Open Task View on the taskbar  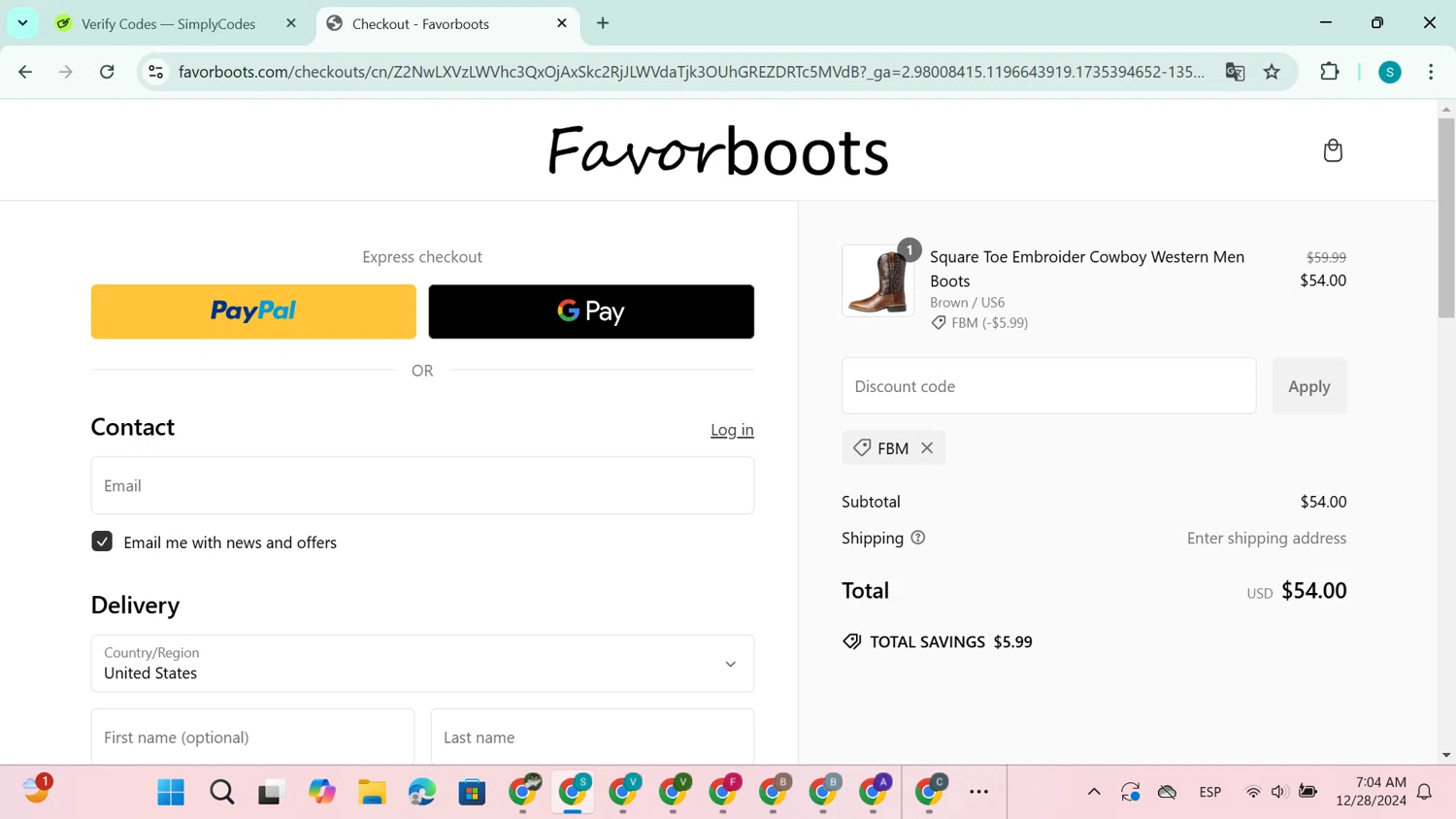point(270,793)
